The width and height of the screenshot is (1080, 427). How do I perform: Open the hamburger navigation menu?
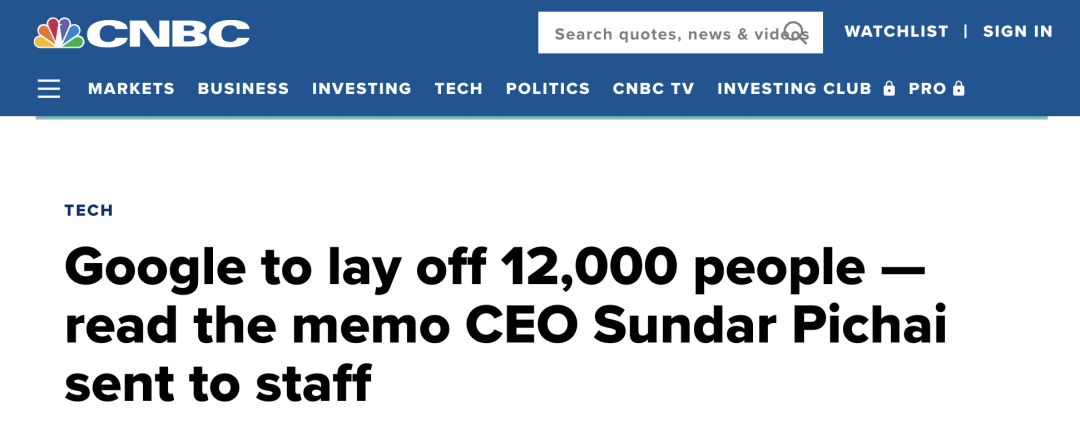[x=49, y=89]
